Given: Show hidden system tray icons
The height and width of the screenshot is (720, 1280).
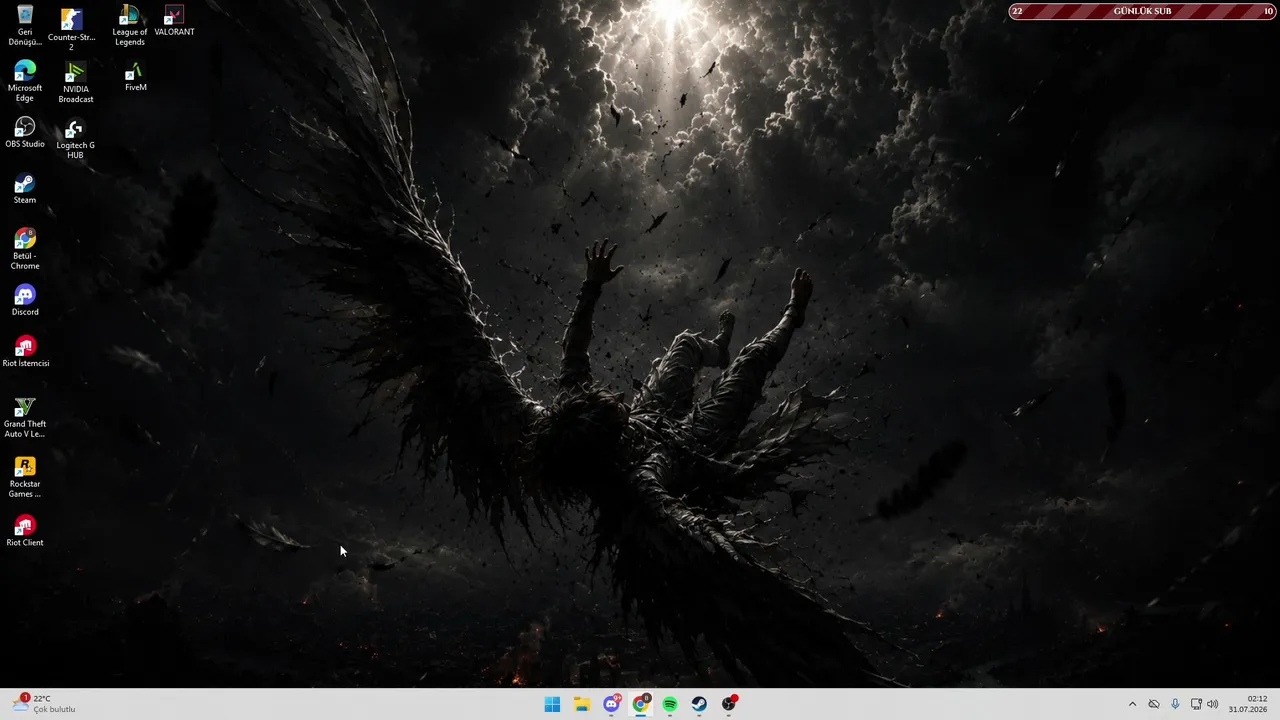Looking at the screenshot, I should click(1132, 704).
